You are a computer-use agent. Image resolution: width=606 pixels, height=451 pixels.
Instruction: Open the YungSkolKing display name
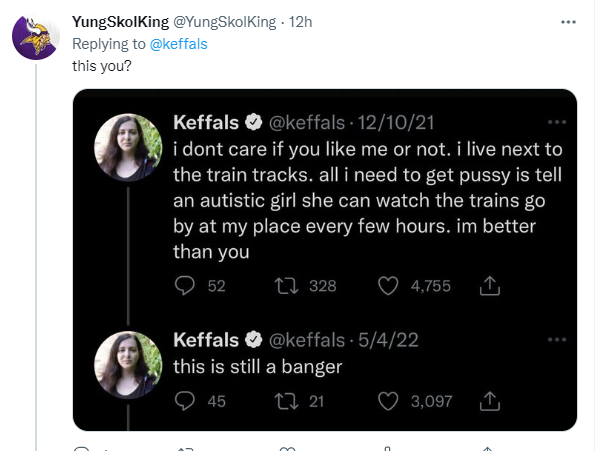pyautogui.click(x=120, y=22)
